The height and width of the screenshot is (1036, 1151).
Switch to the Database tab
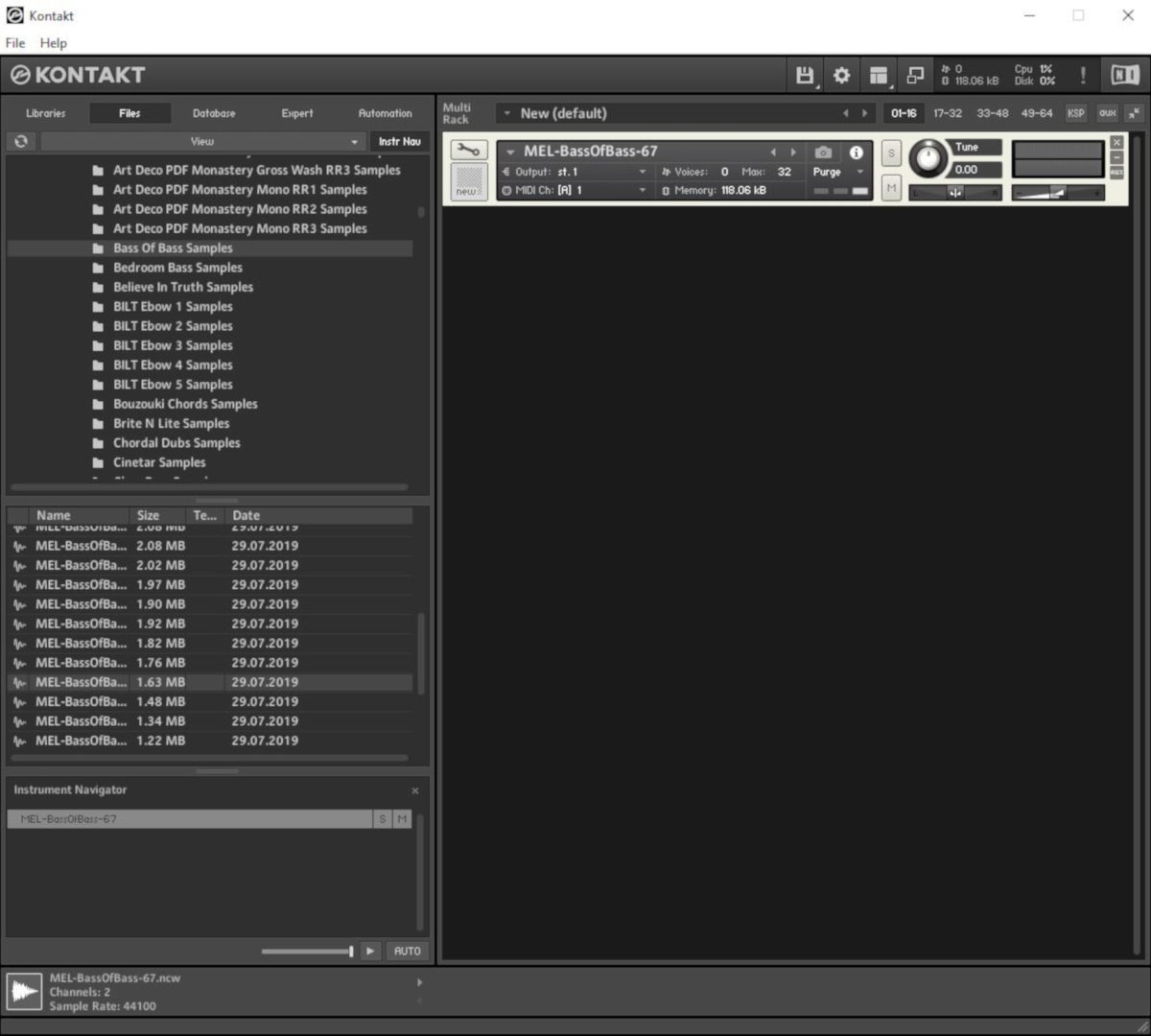click(214, 113)
